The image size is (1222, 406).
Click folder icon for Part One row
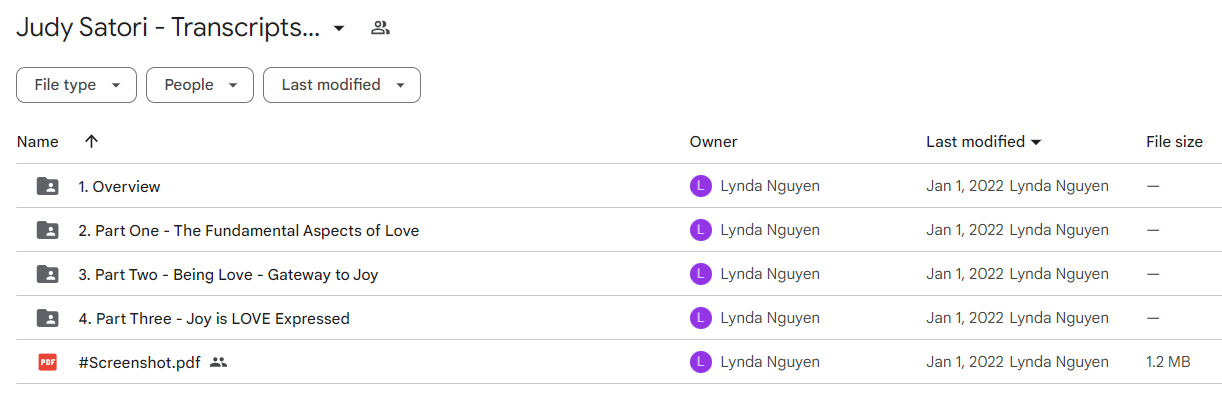pos(47,230)
